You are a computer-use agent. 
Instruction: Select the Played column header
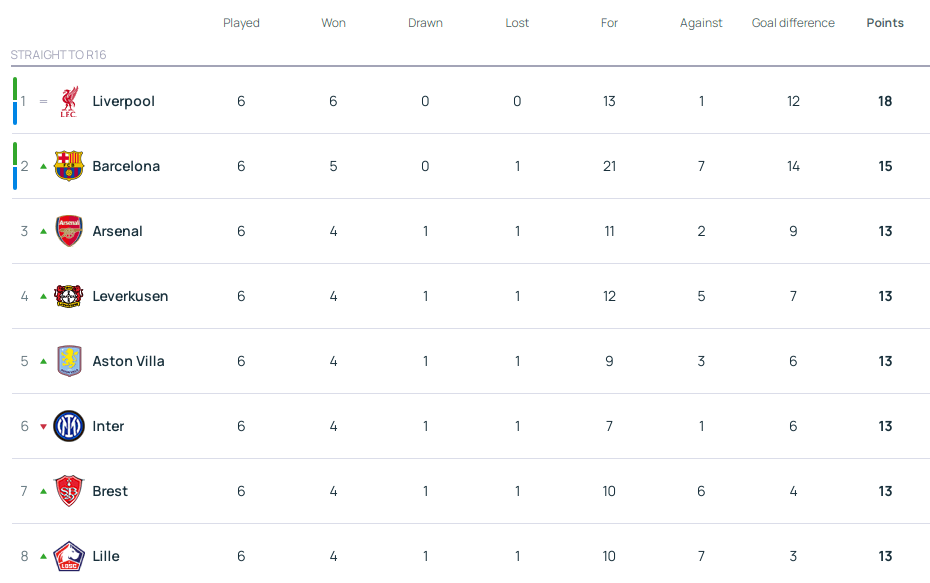(x=241, y=23)
